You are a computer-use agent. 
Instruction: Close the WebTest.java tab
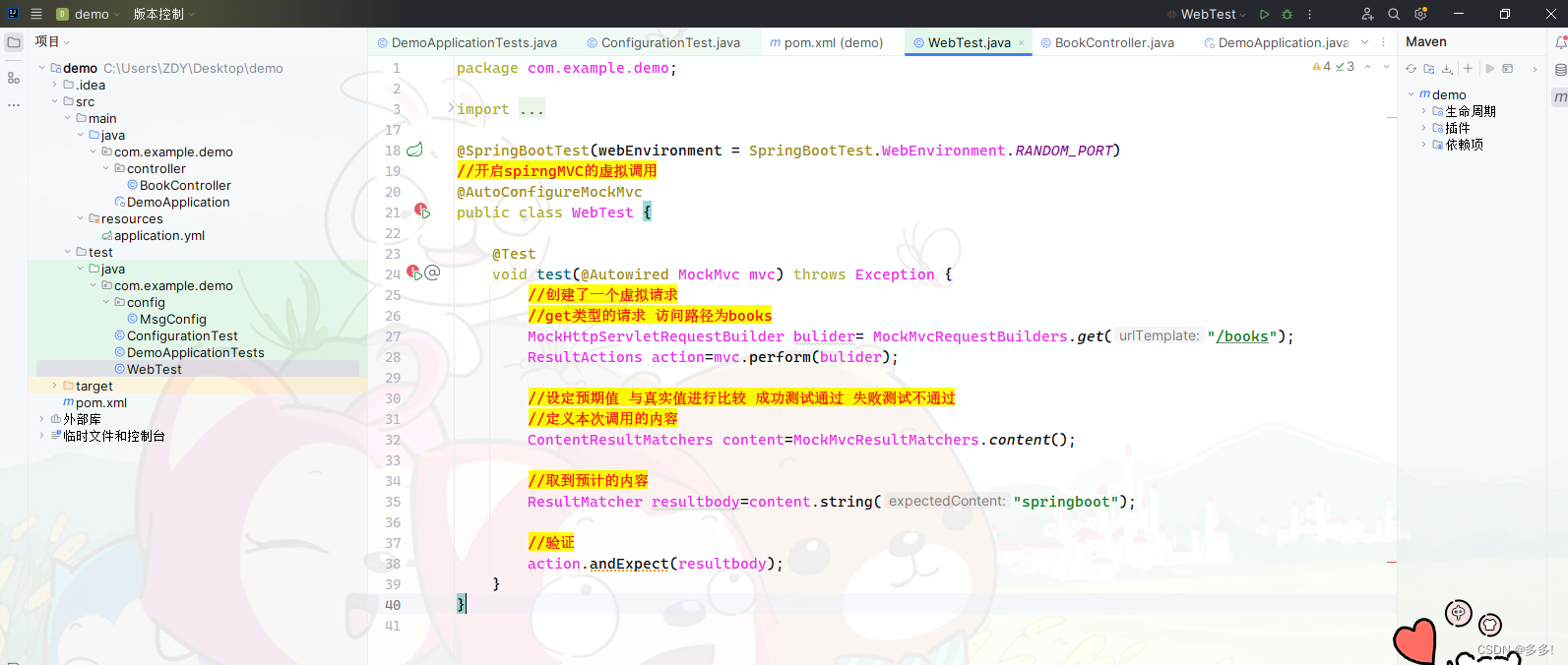(1021, 42)
